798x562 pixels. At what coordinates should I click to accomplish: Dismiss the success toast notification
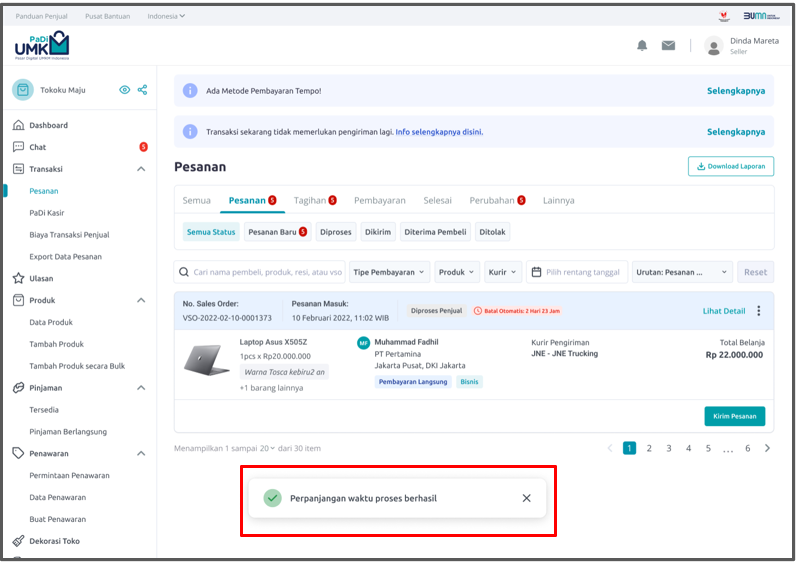(526, 498)
